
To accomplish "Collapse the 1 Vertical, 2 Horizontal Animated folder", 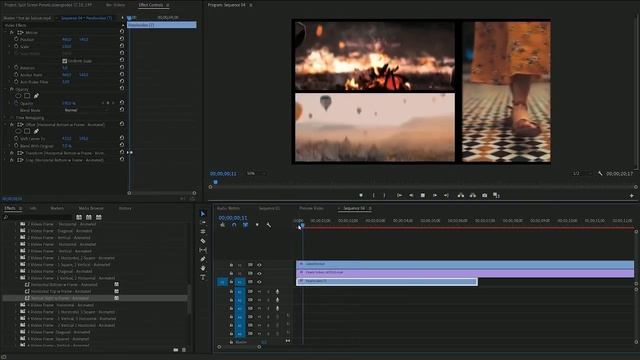I will pos(17,278).
